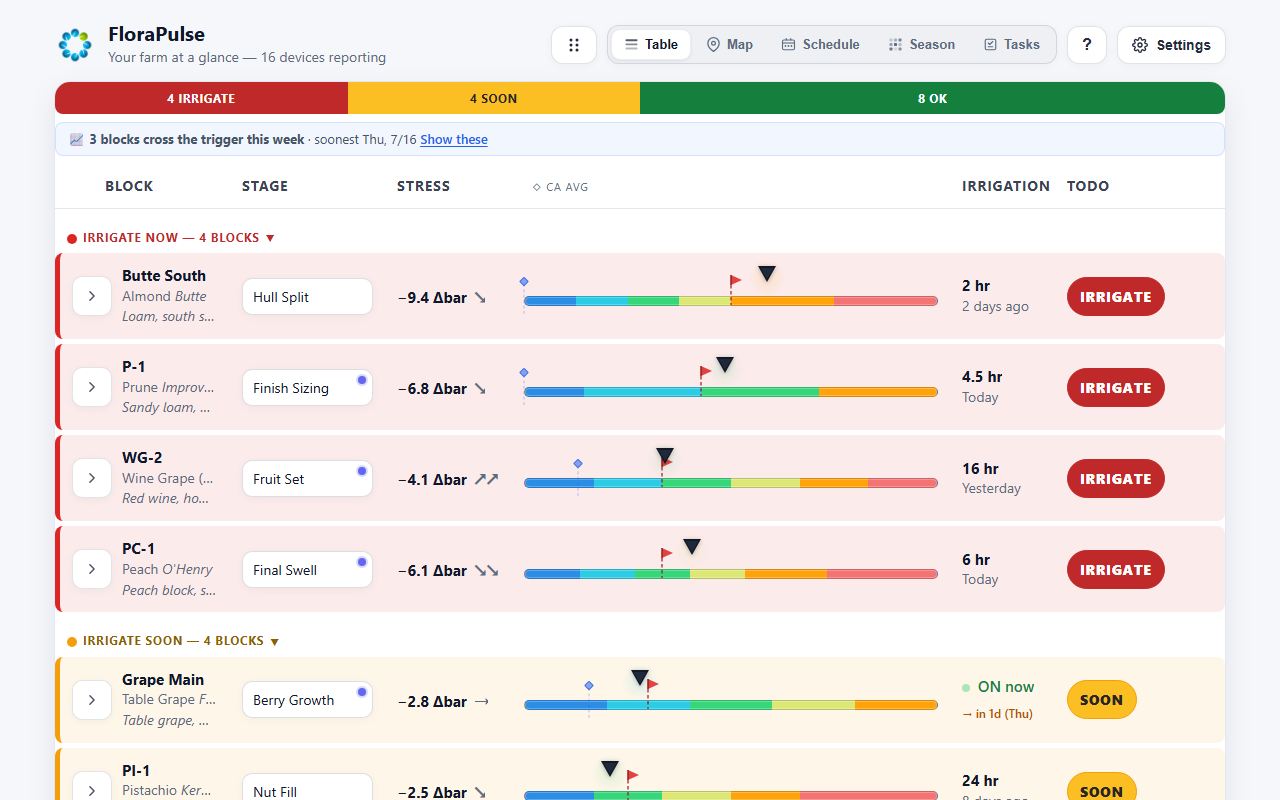
Task: Click the black triangle marker on PI-1's bar
Action: pos(610,769)
